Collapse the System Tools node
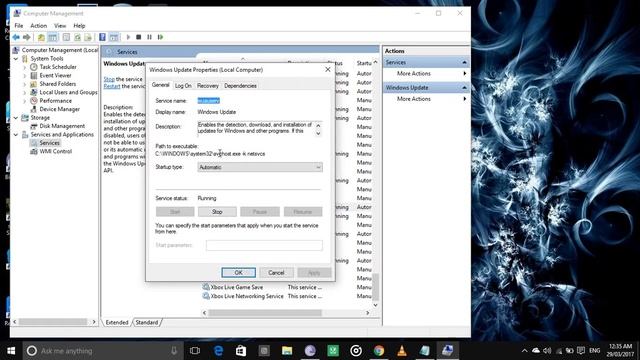Screen dimensions: 640x360 point(16,59)
